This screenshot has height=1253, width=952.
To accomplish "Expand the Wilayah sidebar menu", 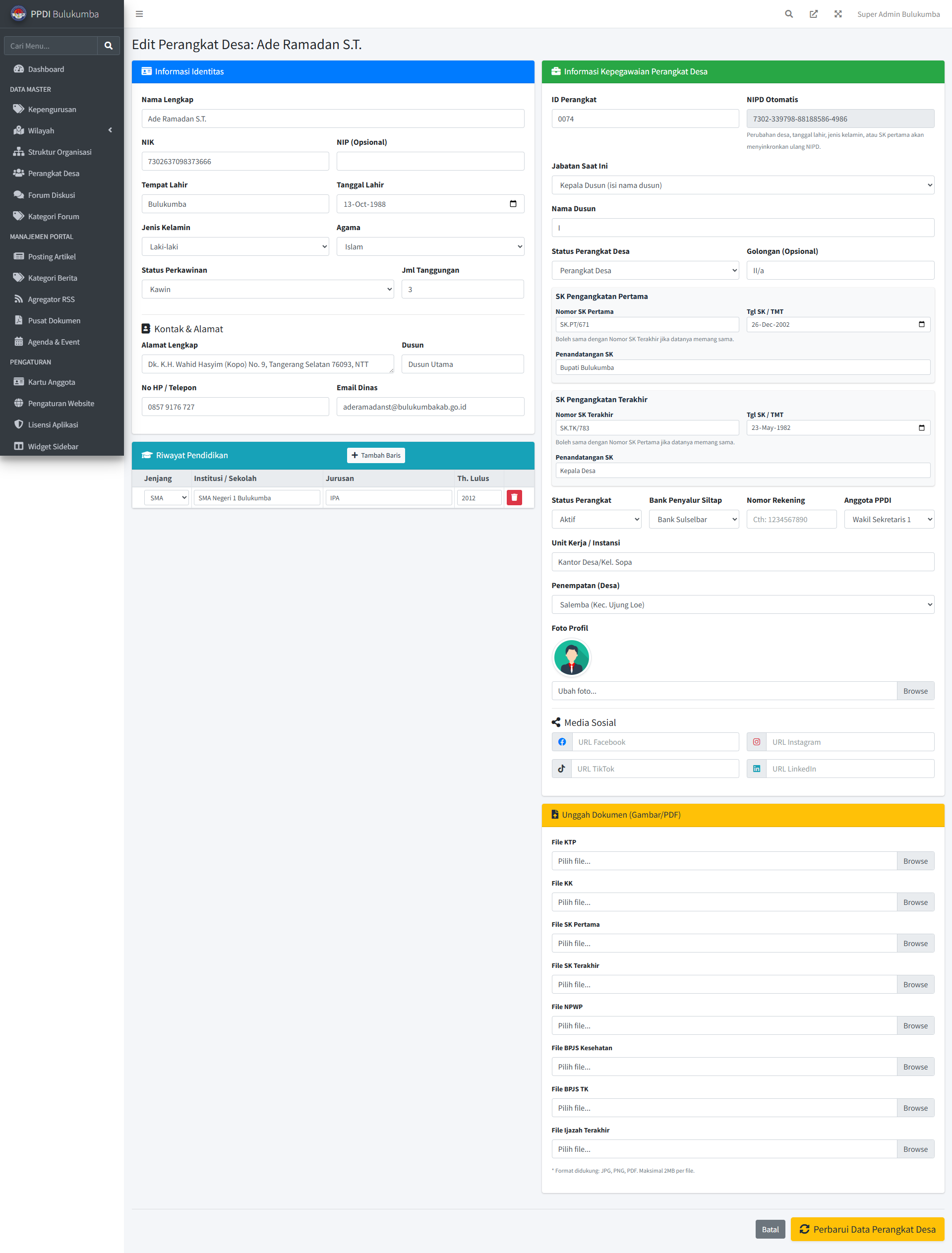I will pos(62,130).
